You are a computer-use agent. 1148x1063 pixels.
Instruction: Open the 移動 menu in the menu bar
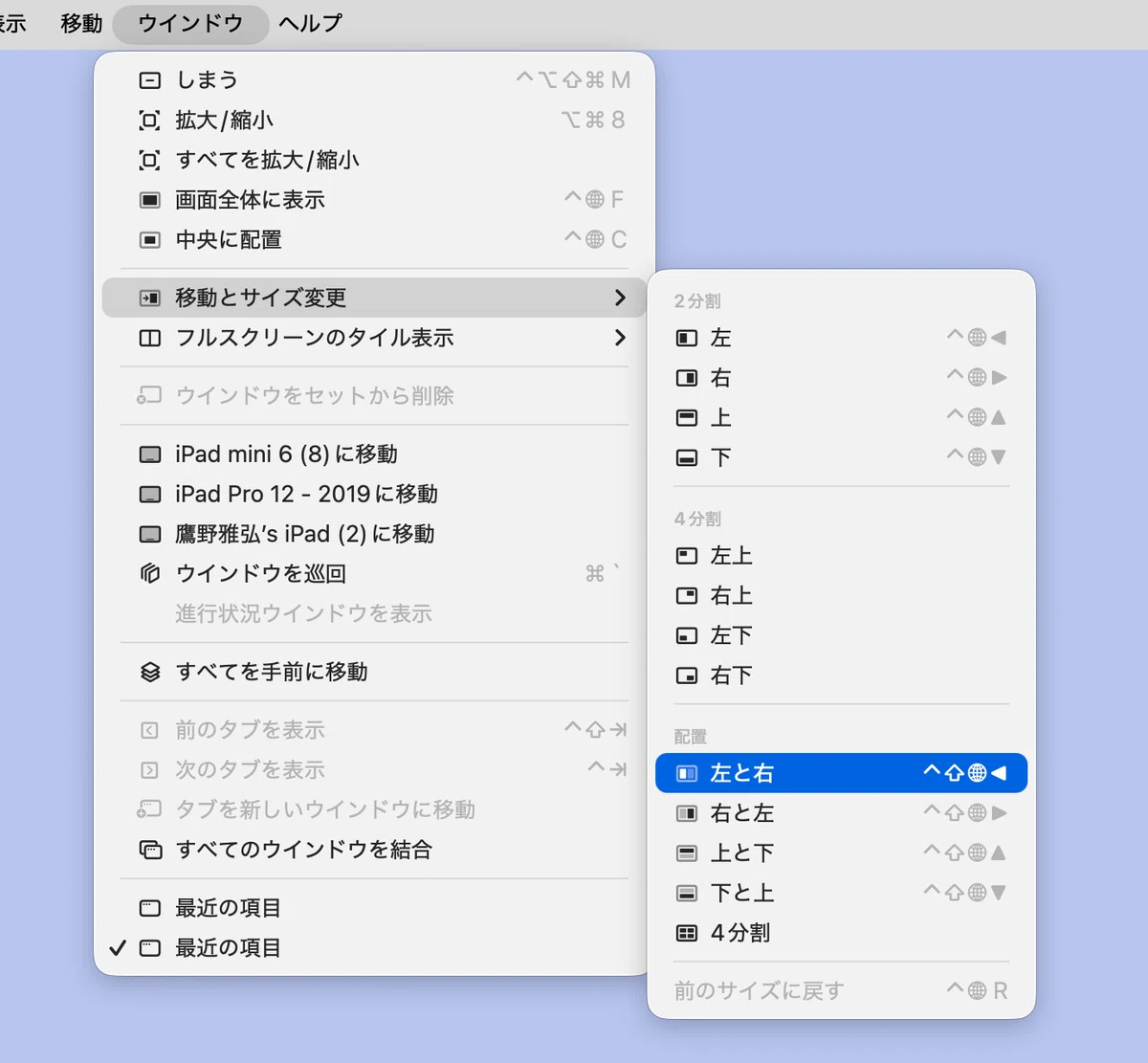(x=81, y=23)
